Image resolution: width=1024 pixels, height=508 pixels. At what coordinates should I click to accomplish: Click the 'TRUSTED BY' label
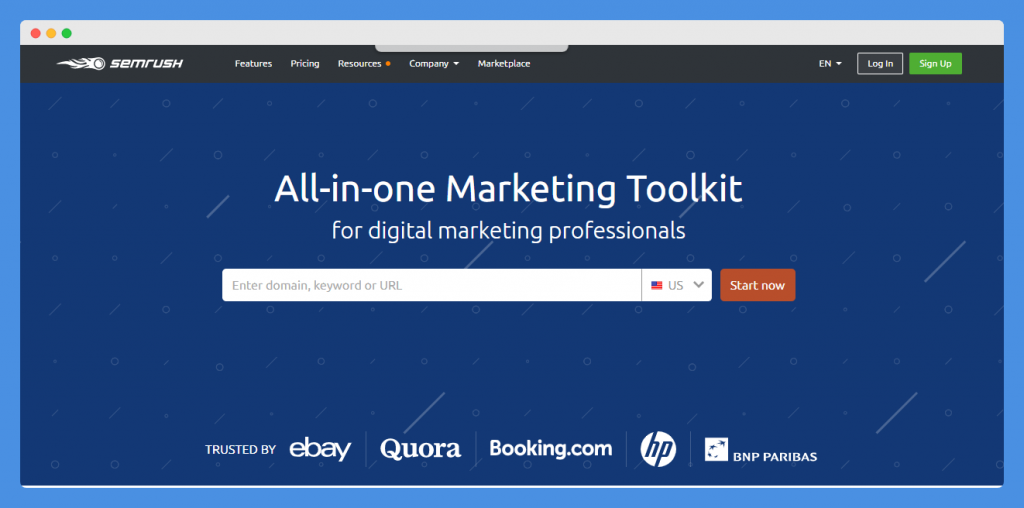(240, 449)
